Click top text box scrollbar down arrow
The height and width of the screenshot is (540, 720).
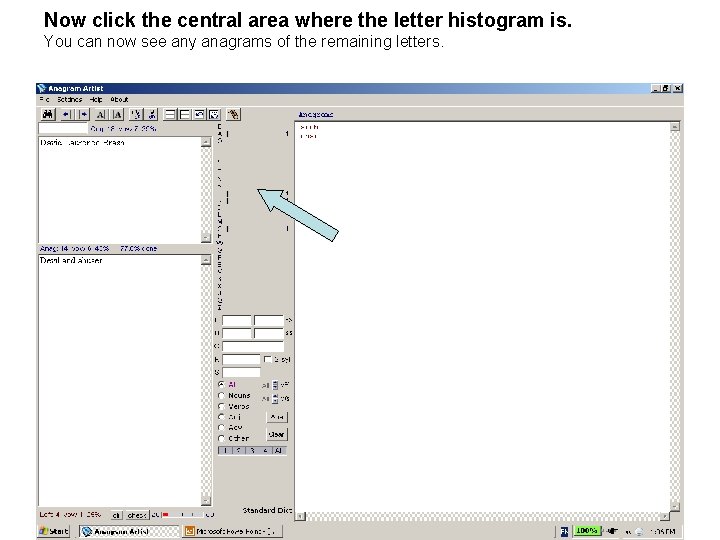coord(206,237)
